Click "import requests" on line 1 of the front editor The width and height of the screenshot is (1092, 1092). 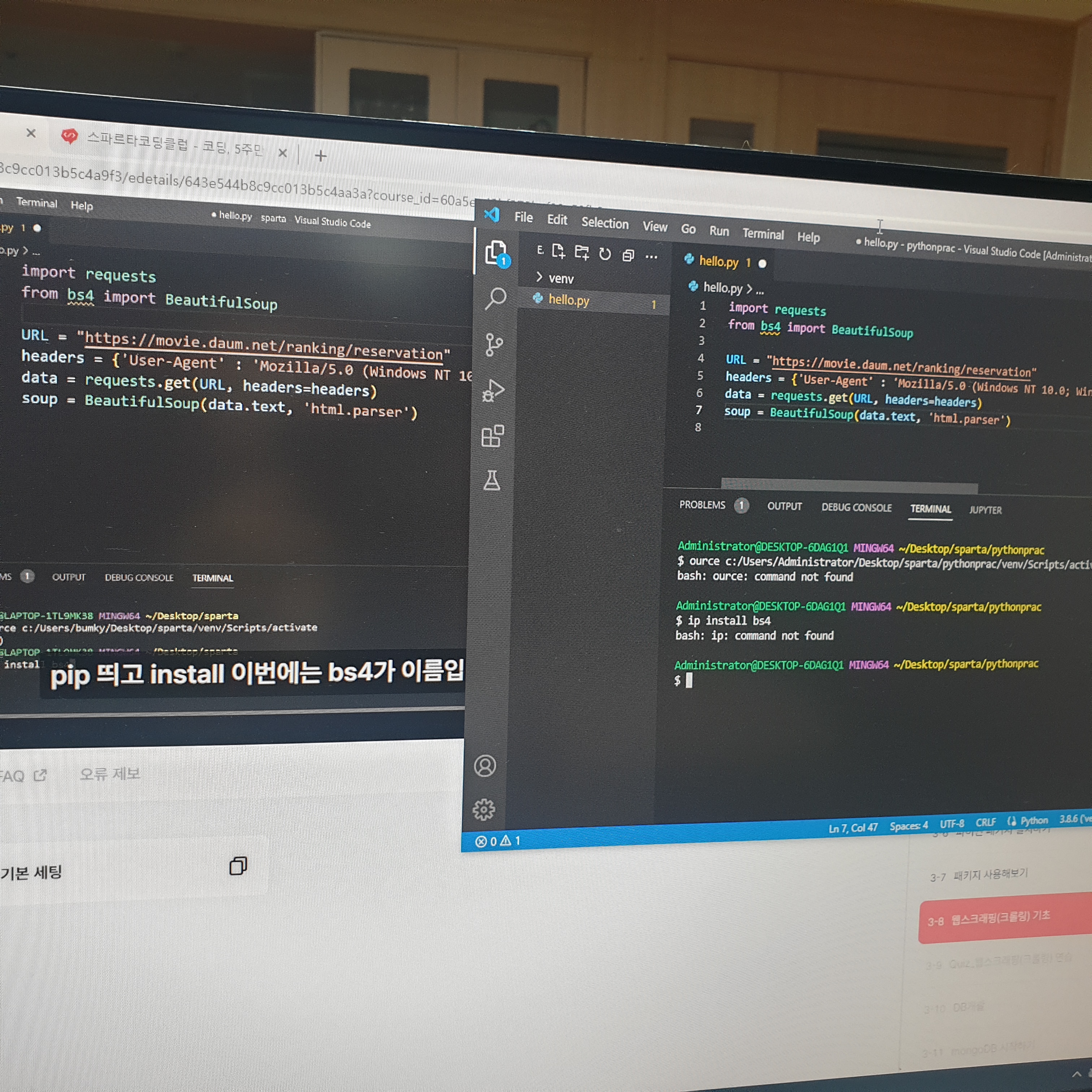777,309
